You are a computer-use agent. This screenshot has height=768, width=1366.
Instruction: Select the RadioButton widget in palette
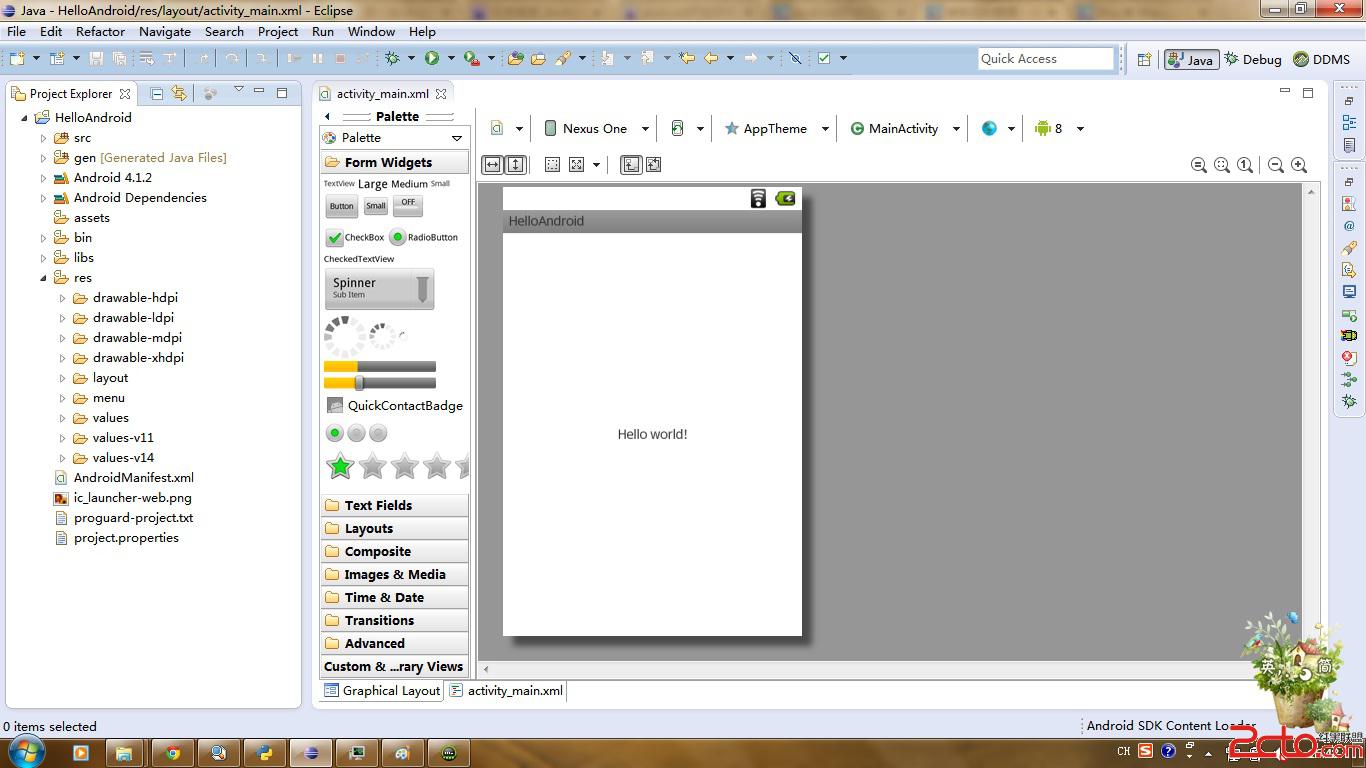pyautogui.click(x=424, y=237)
